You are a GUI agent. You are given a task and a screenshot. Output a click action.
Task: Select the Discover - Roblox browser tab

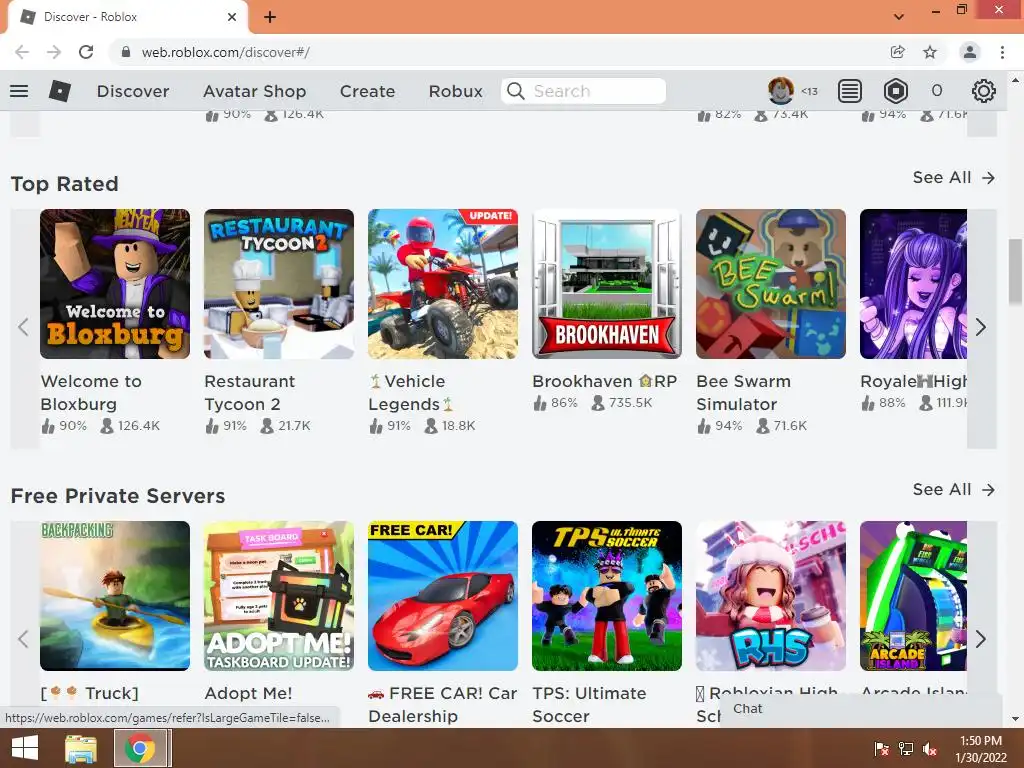(x=127, y=18)
